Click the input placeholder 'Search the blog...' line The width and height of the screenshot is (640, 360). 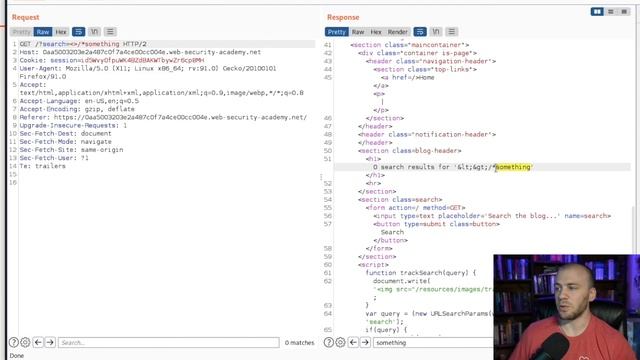pyautogui.click(x=492, y=216)
